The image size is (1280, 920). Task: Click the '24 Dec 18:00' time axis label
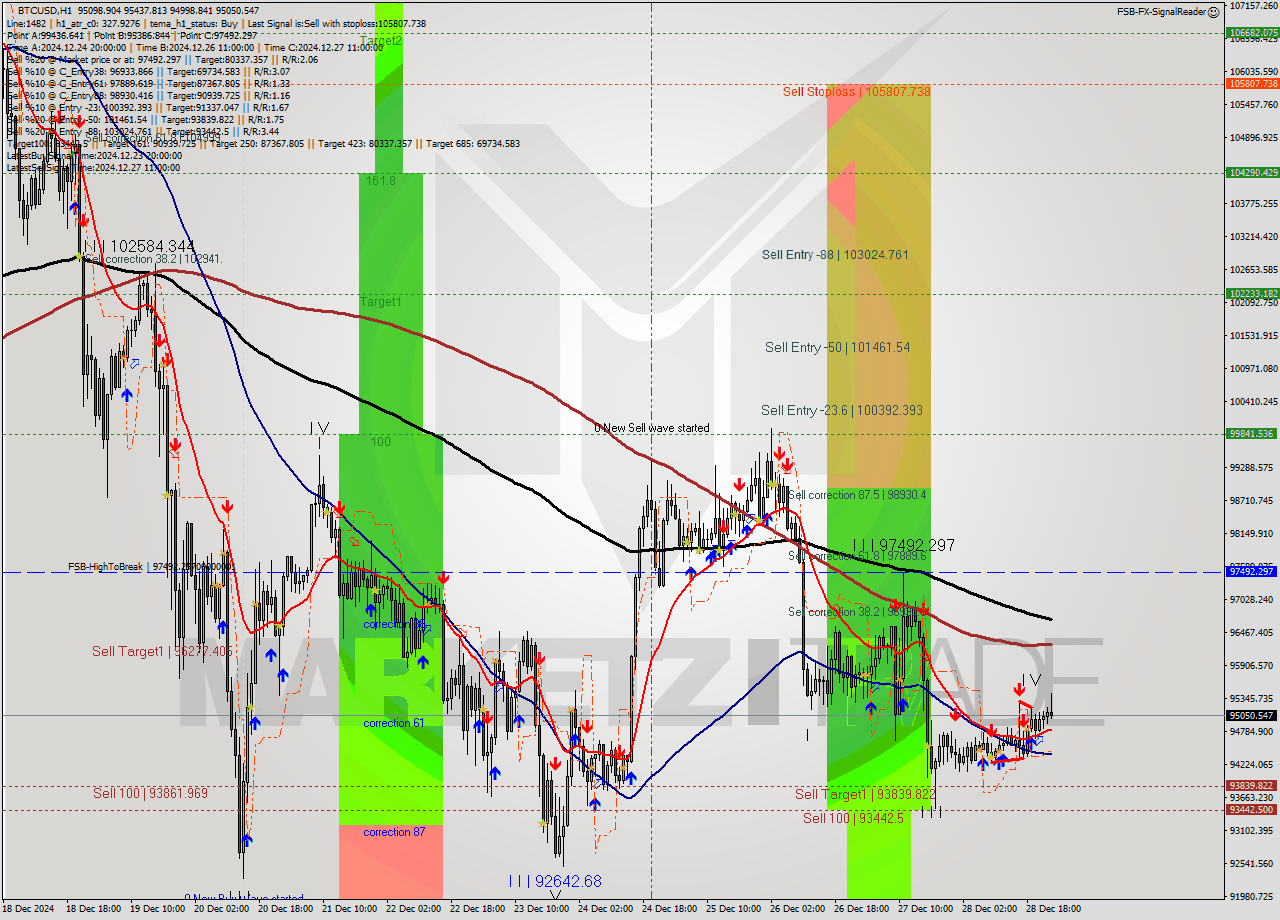point(670,909)
